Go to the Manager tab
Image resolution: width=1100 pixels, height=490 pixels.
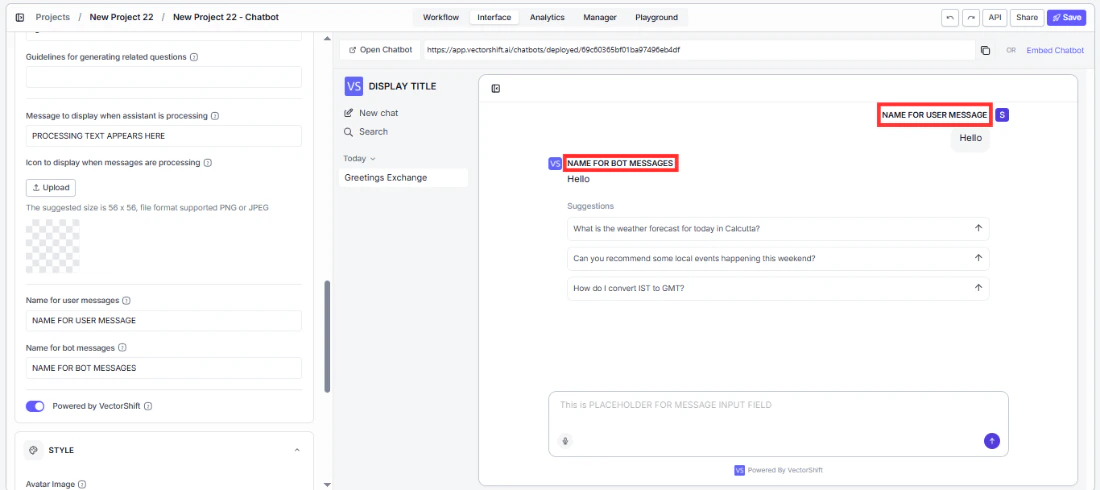[600, 18]
